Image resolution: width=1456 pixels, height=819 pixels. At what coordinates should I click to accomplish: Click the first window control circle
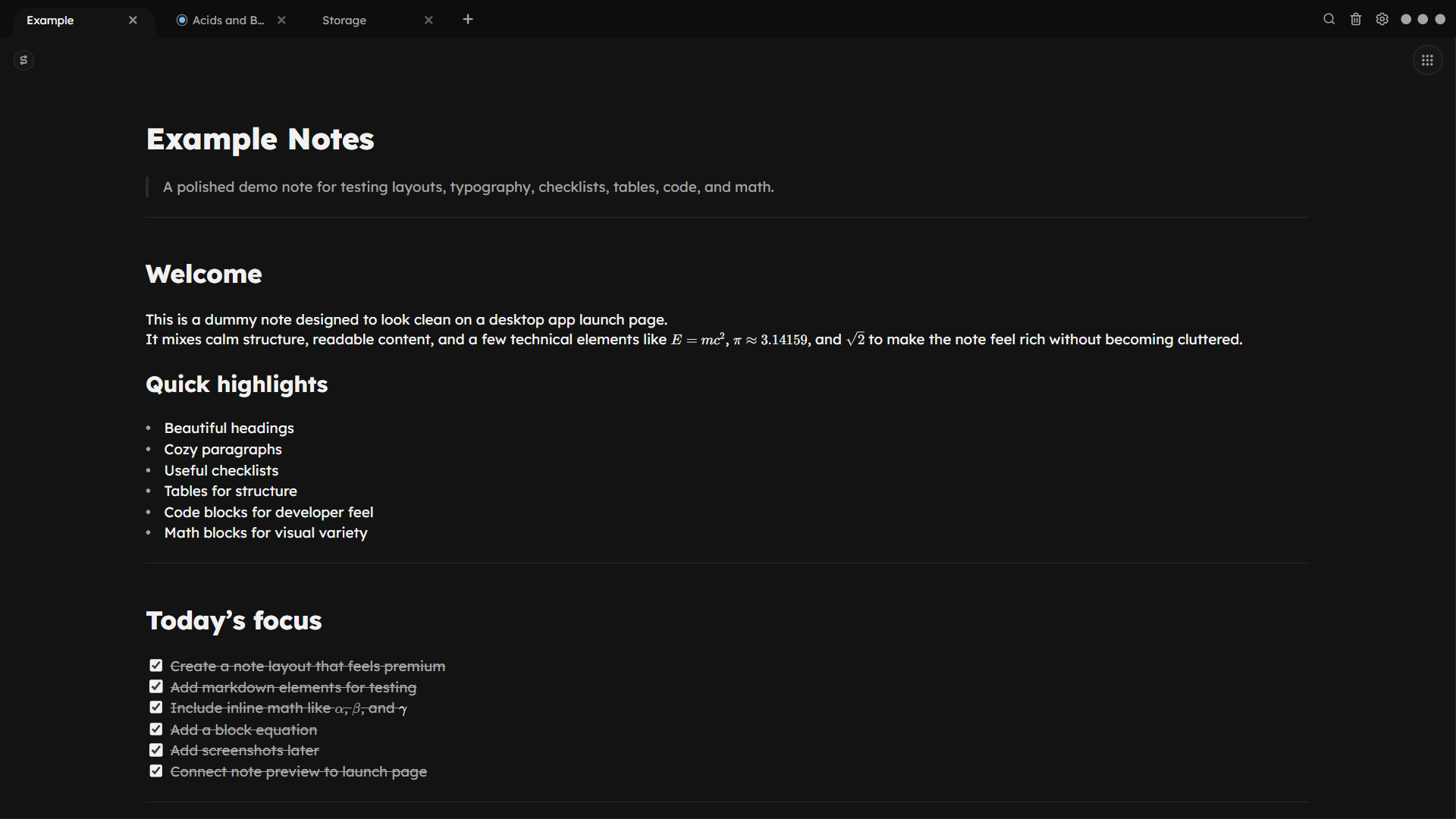tap(1407, 19)
